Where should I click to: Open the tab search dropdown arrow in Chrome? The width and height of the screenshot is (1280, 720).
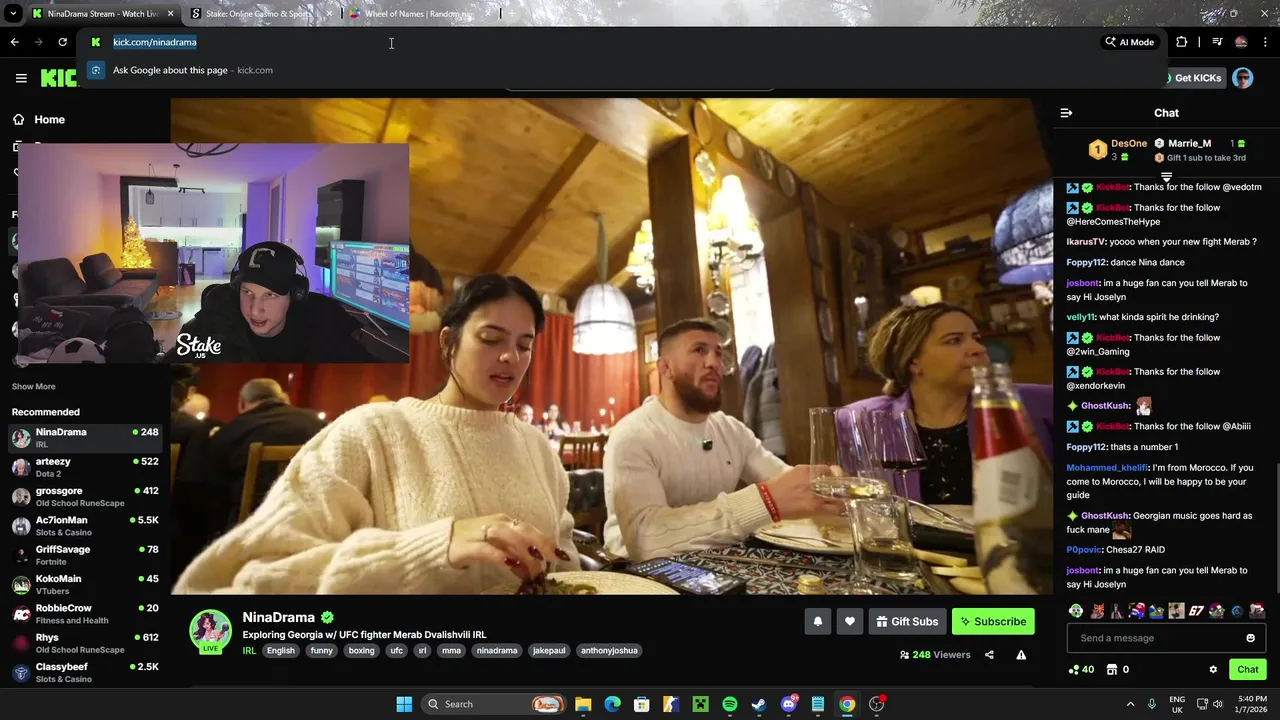coord(13,14)
